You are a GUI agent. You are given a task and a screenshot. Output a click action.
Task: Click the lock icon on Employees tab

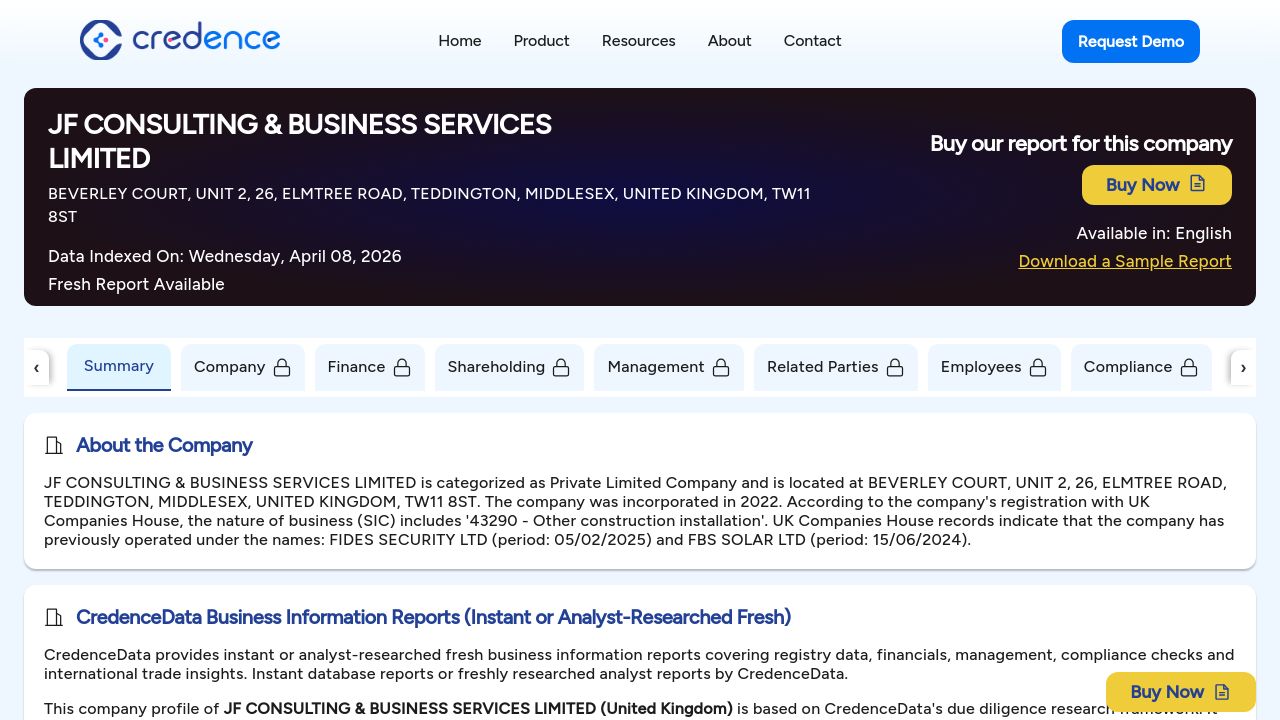1038,367
